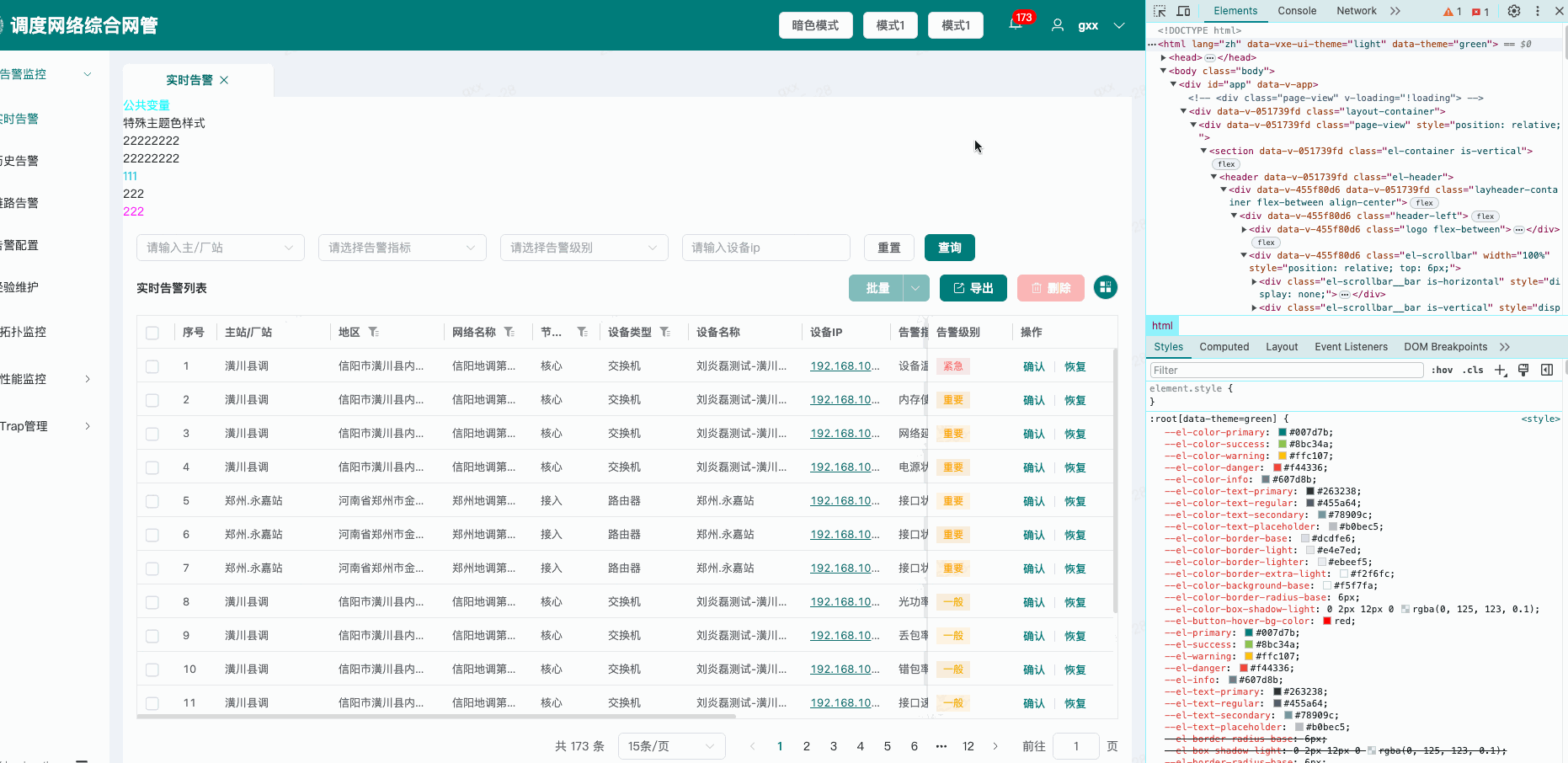Viewport: 1568px width, 763px height.
Task: Click the rendering emulation paintbrush icon
Action: pos(1523,370)
